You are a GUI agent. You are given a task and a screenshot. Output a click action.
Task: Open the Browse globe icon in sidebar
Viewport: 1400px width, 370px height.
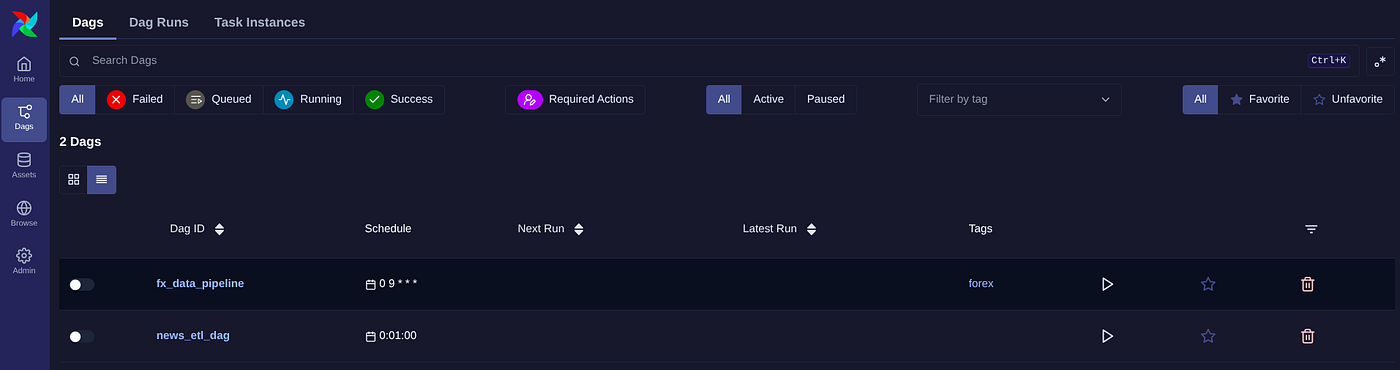tap(24, 214)
